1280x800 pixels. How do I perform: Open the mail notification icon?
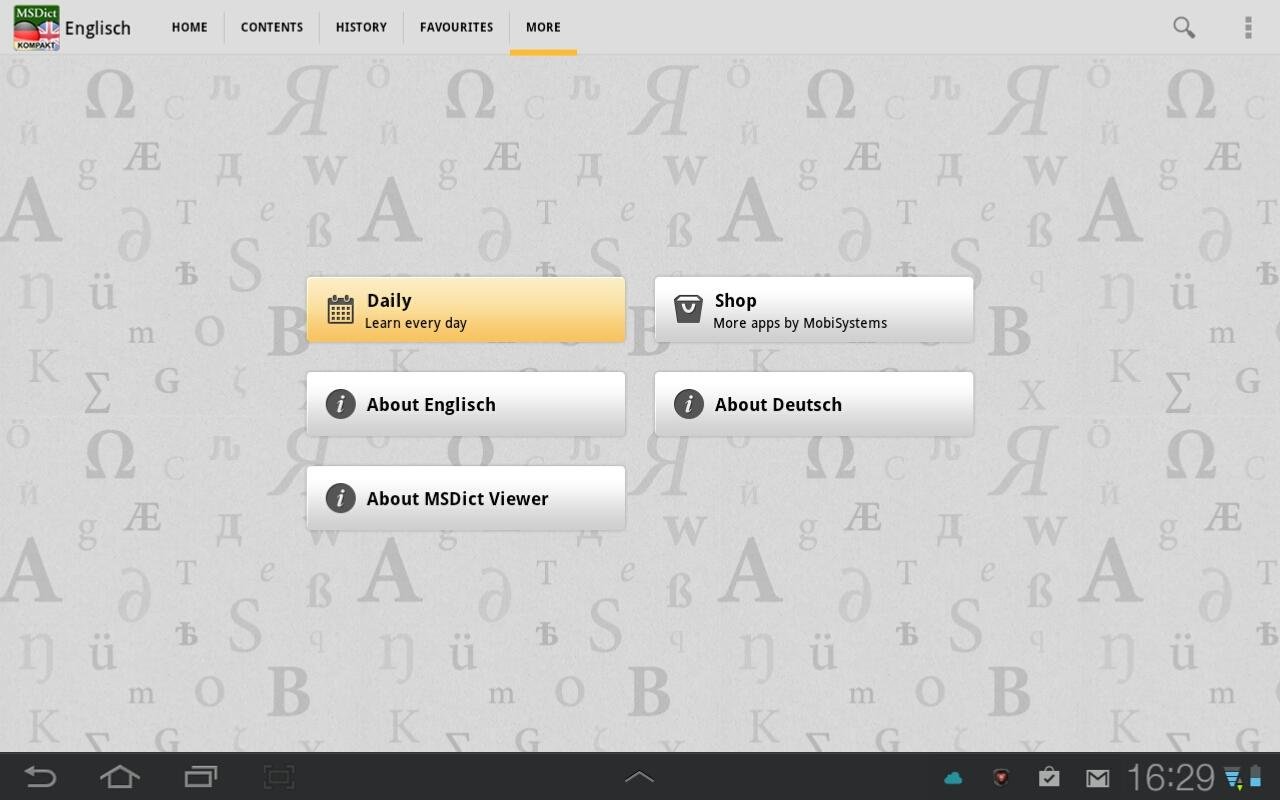click(1098, 777)
